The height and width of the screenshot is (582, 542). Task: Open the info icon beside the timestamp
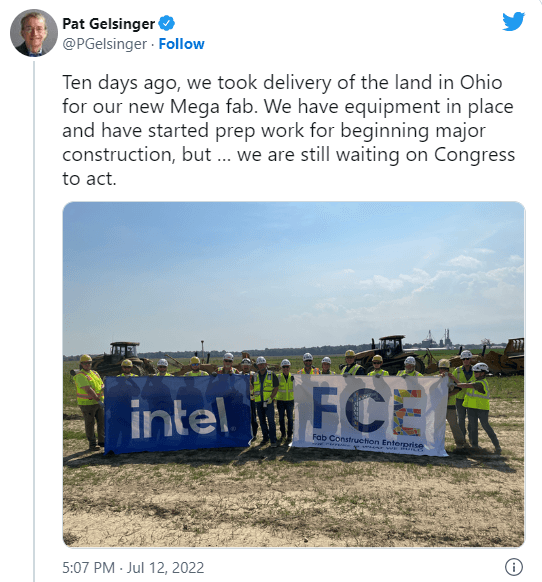pos(514,567)
